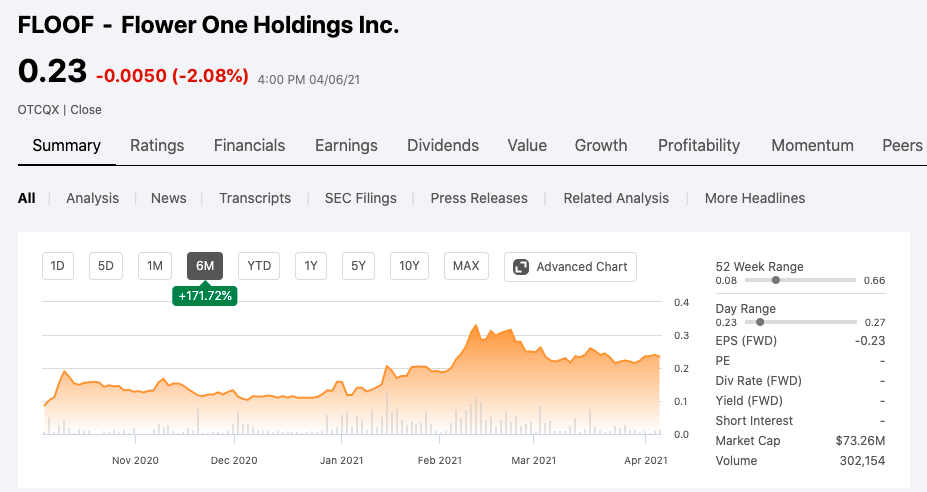927x492 pixels.
Task: Open the Advanced Chart icon
Action: tap(521, 266)
